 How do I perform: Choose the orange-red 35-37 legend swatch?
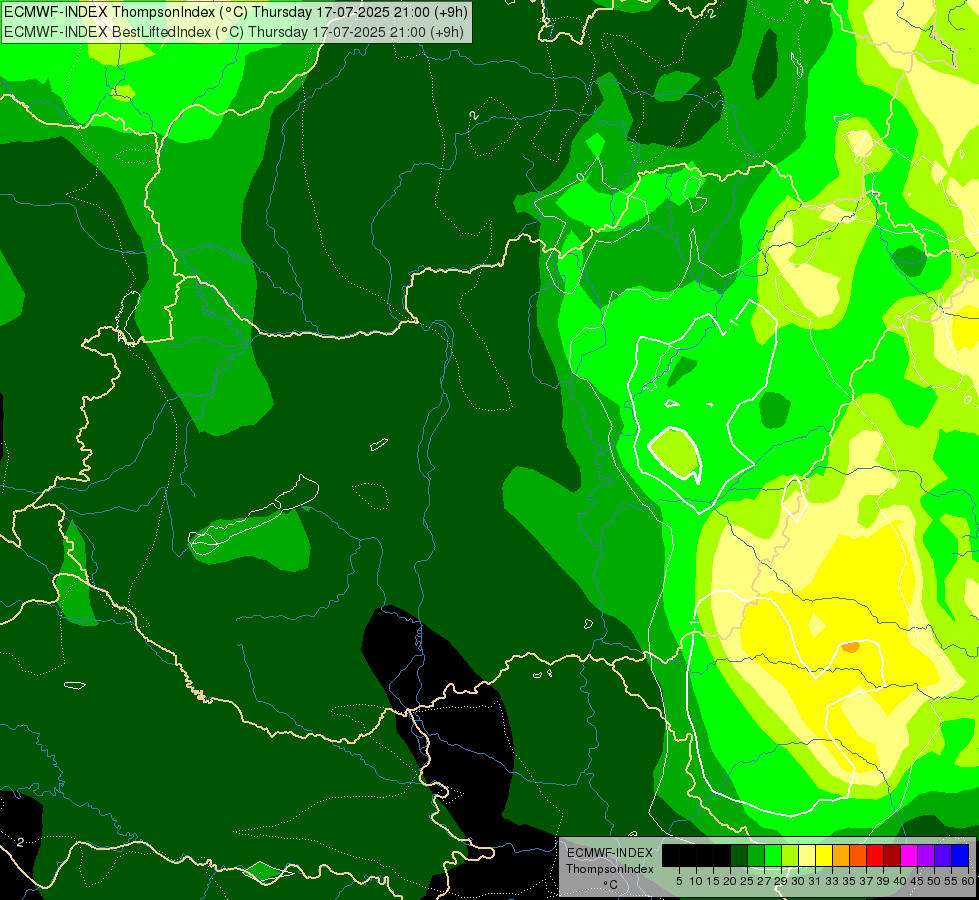tap(858, 855)
